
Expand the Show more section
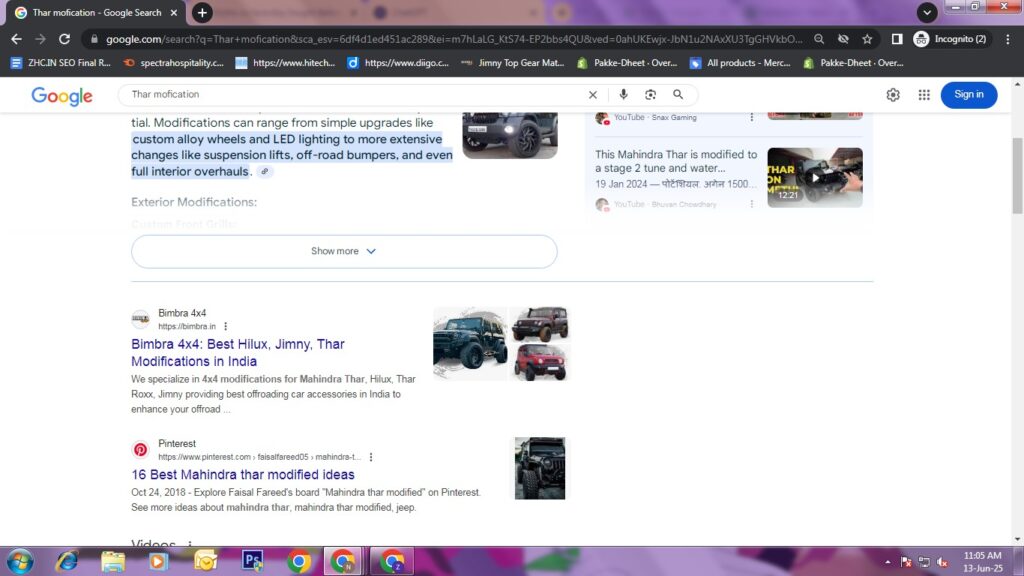[x=343, y=251]
